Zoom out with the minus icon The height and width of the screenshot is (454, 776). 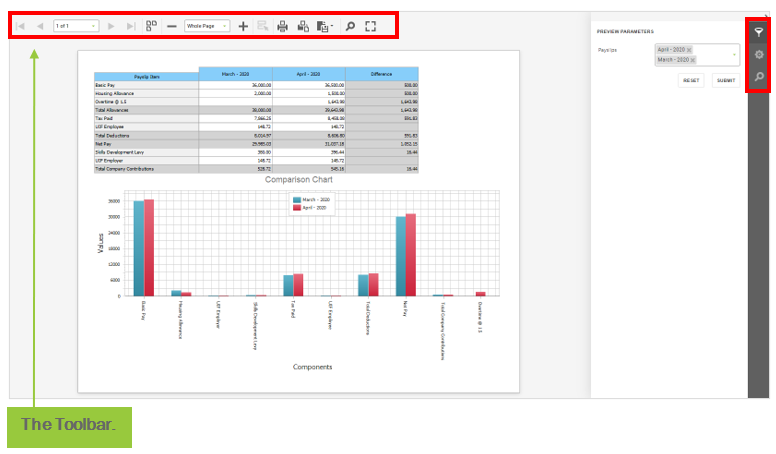point(172,26)
